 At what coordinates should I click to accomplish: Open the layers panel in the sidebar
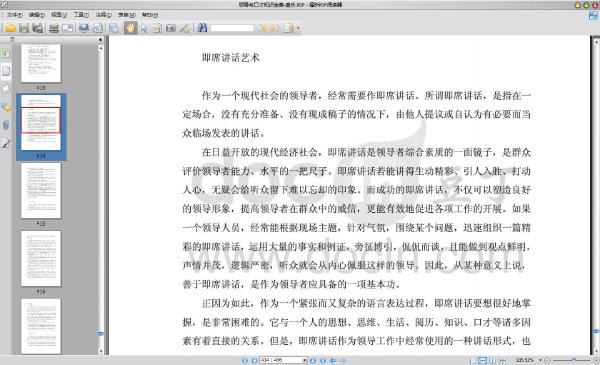click(6, 89)
